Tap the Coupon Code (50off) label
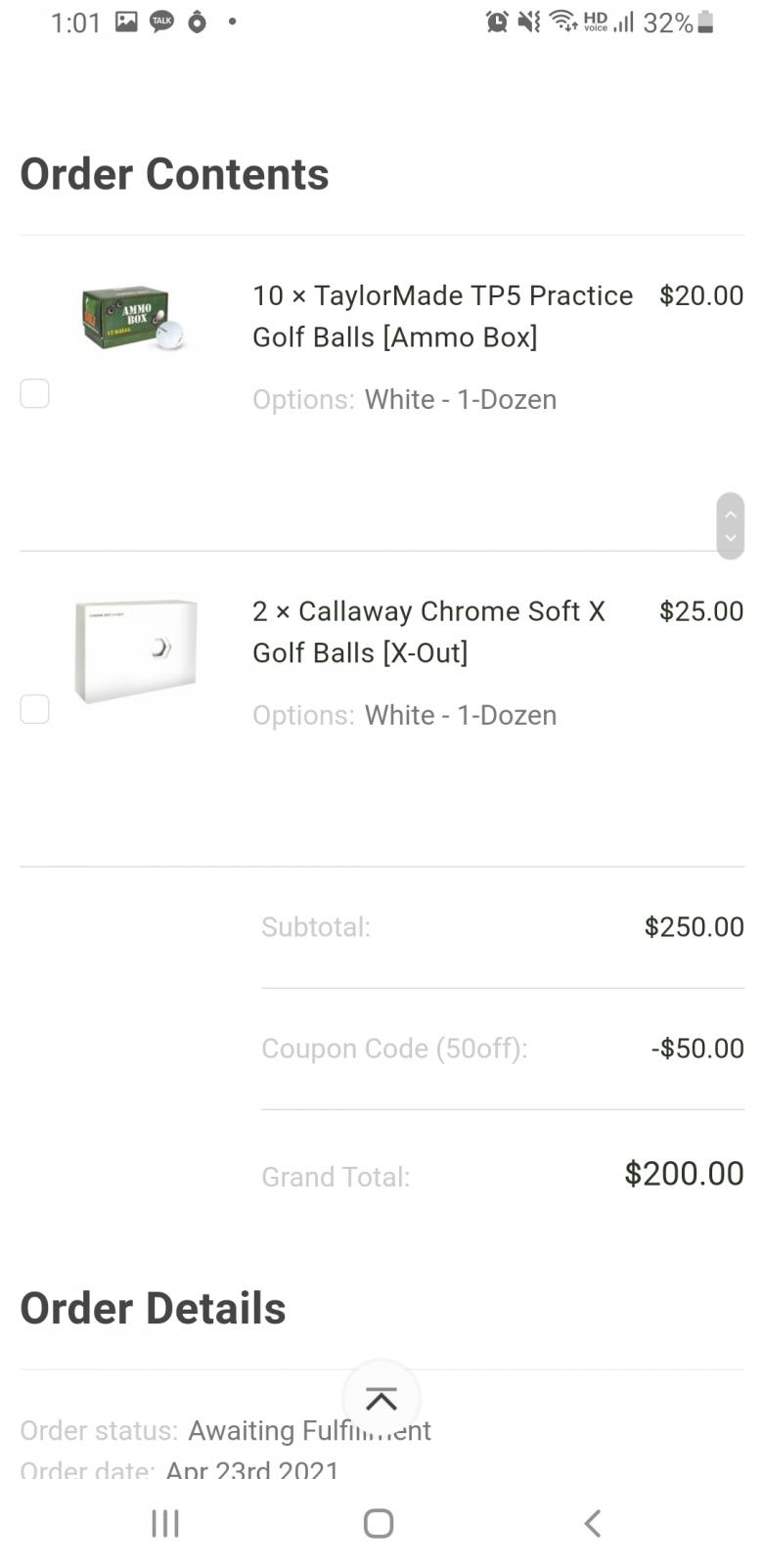Image resolution: width=763 pixels, height=1568 pixels. click(x=394, y=1049)
